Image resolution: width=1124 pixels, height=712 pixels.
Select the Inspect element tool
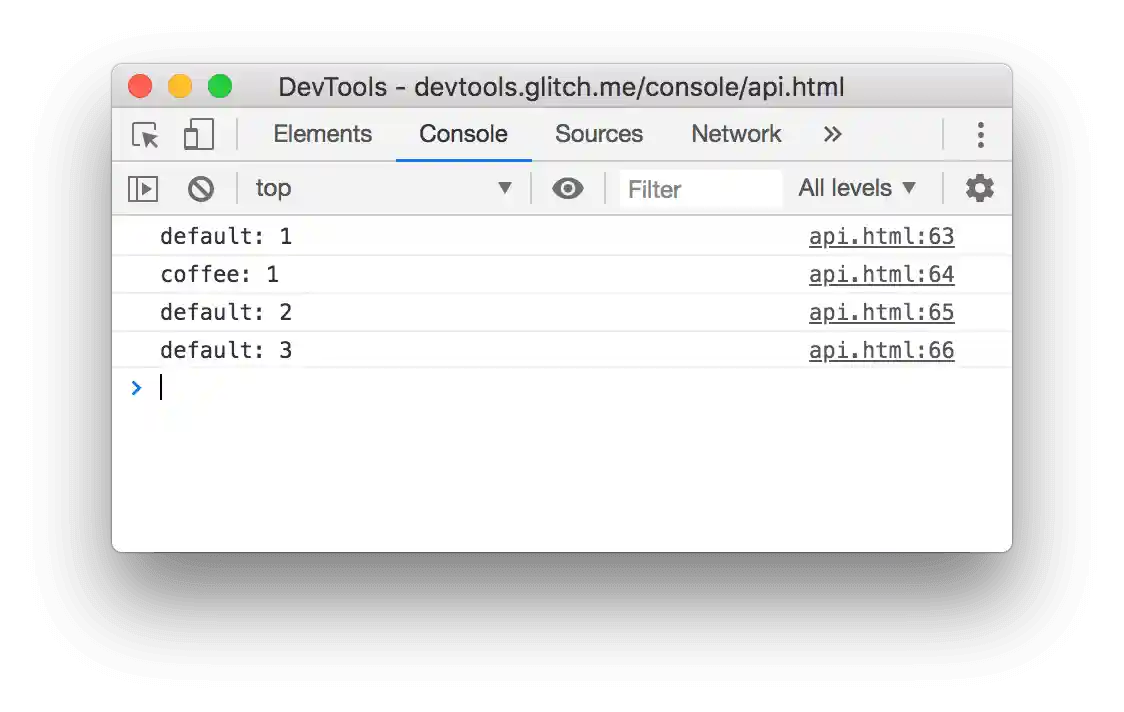(x=144, y=134)
